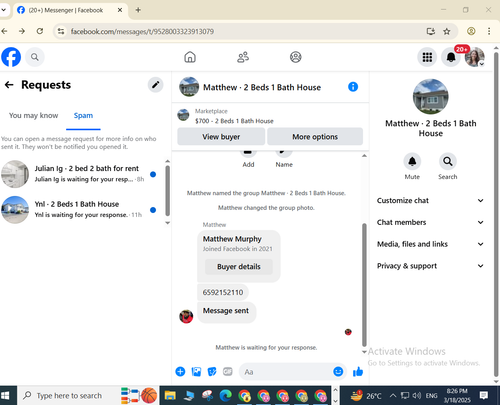This screenshot has height=405, width=500.
Task: Select the Messenger | Facebook browser tab
Action: pos(70,10)
